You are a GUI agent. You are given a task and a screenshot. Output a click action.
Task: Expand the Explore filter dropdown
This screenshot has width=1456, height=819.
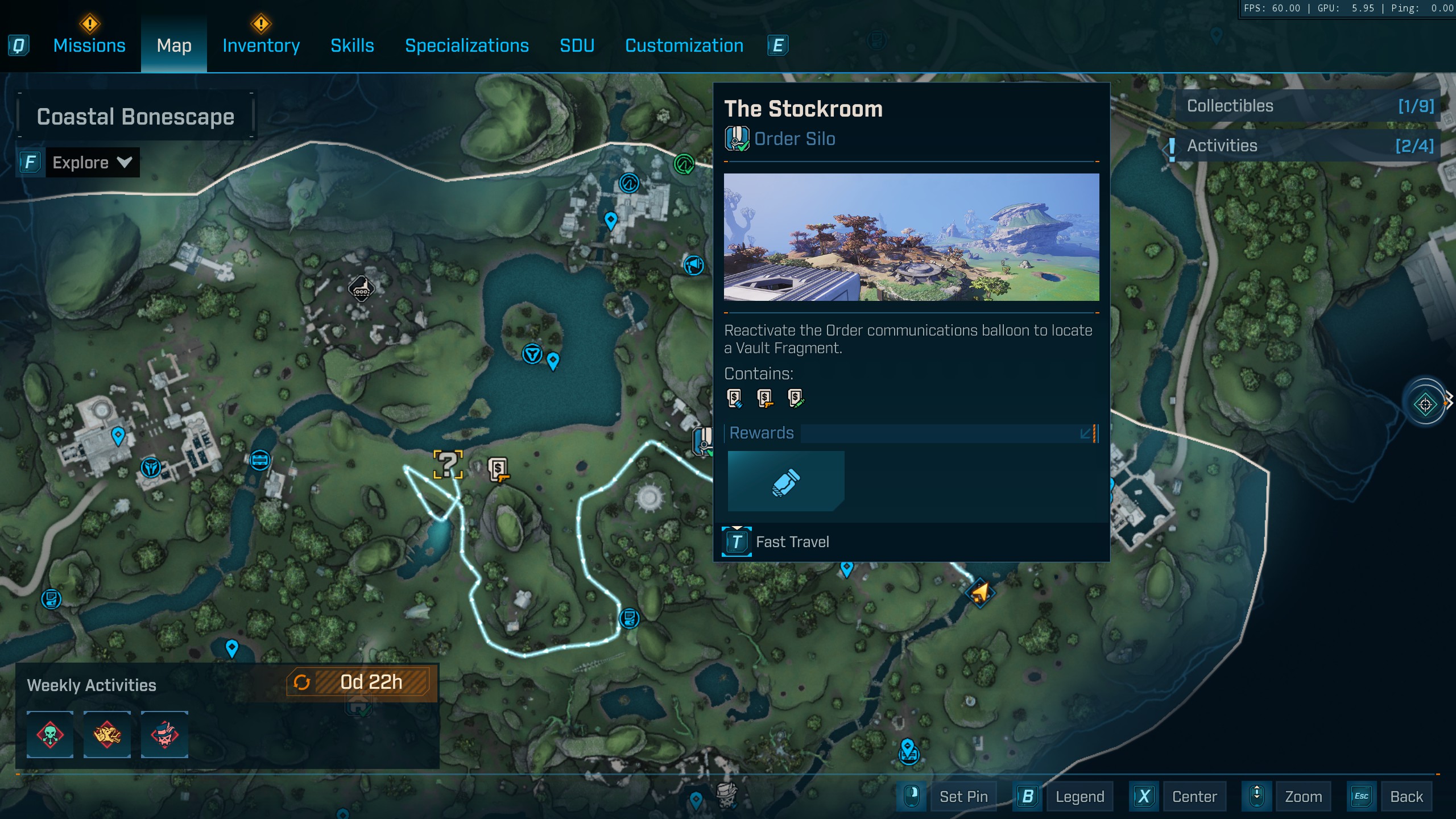[91, 163]
